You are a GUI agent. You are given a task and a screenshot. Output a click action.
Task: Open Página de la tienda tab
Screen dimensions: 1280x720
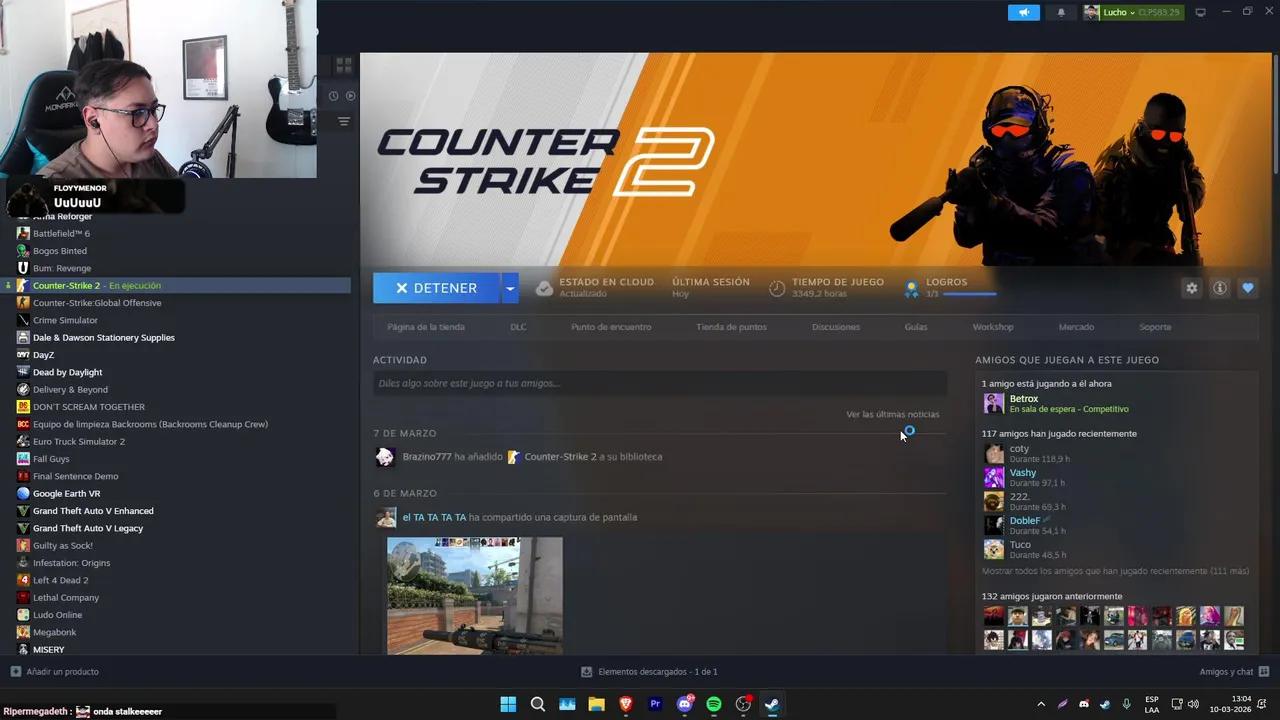click(426, 327)
